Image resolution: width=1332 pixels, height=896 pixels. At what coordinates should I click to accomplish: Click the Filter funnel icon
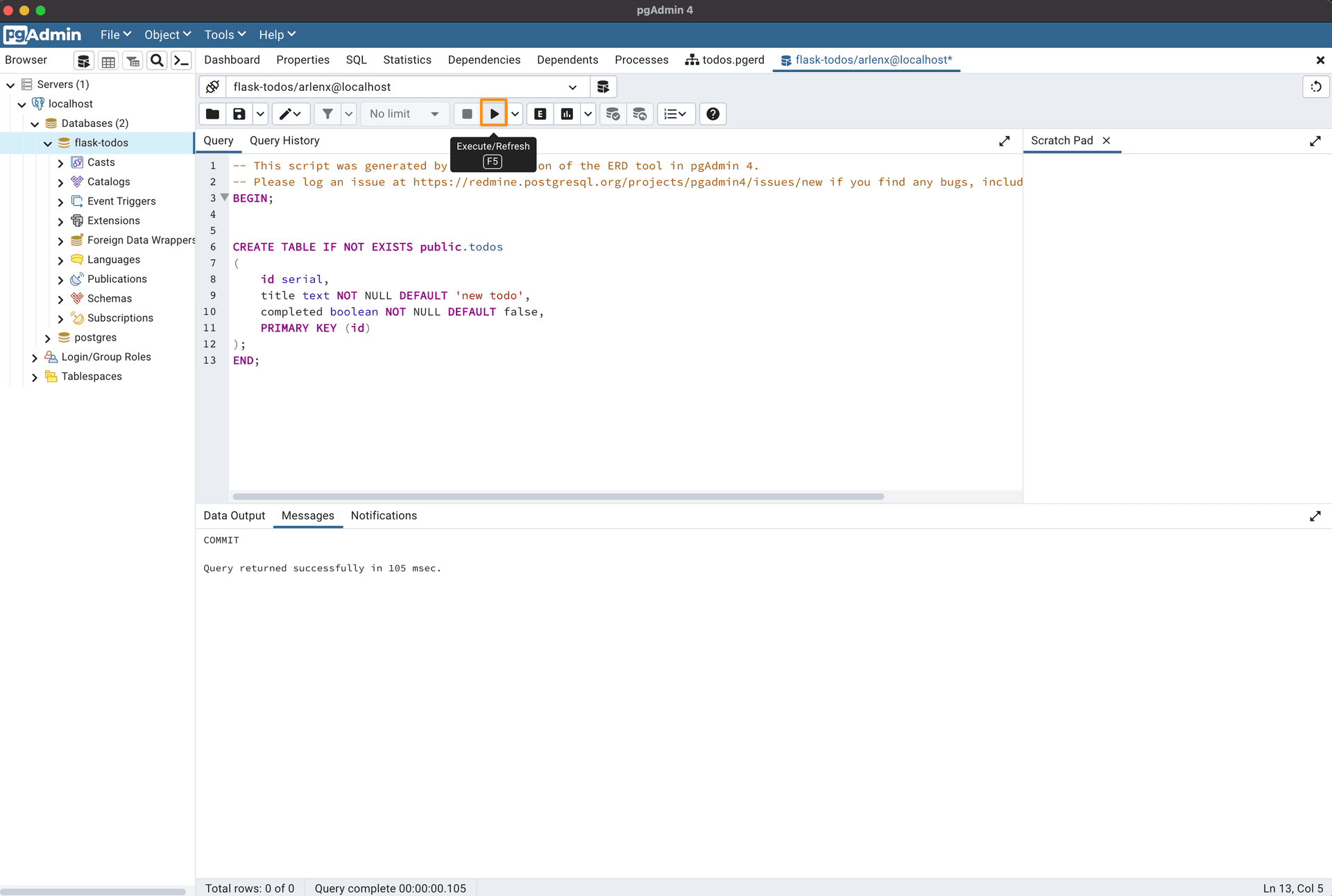click(x=327, y=114)
